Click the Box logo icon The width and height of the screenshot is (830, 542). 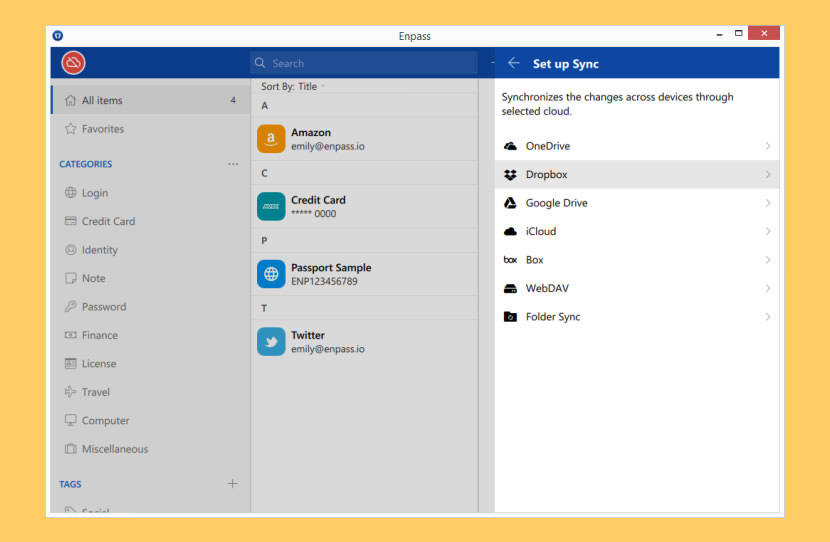510,260
